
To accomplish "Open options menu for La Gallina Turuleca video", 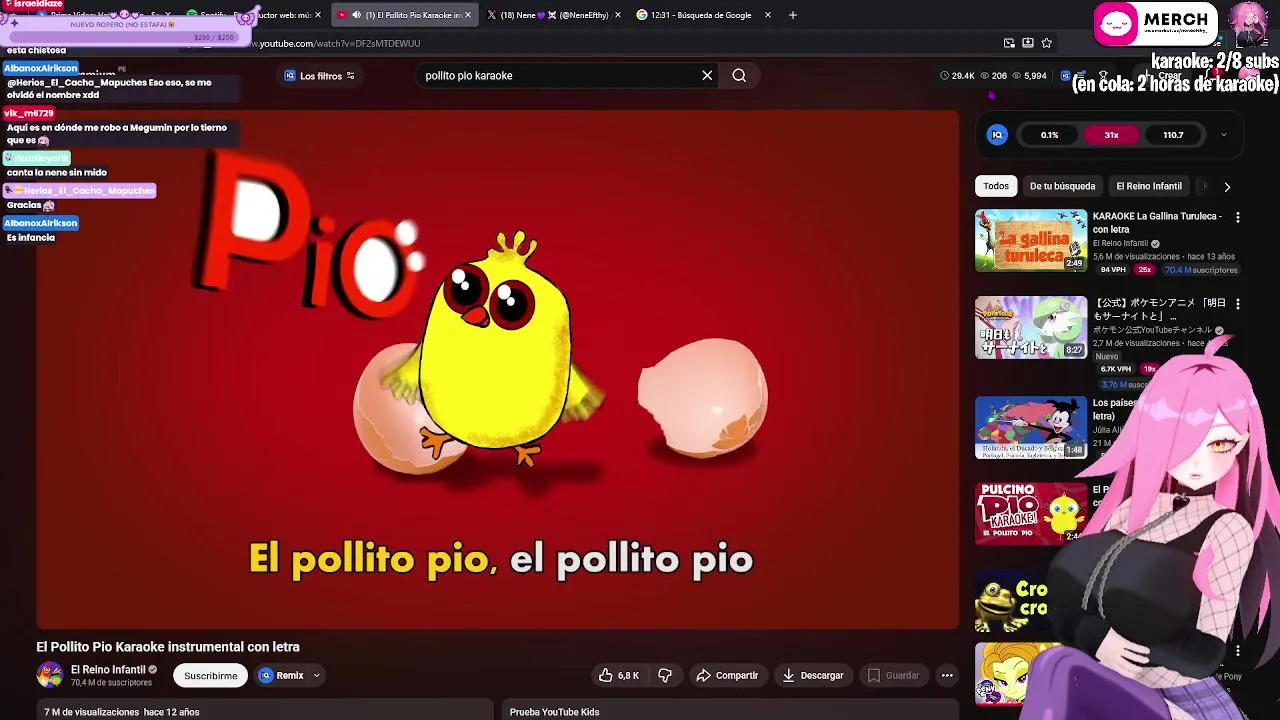I will (1238, 217).
